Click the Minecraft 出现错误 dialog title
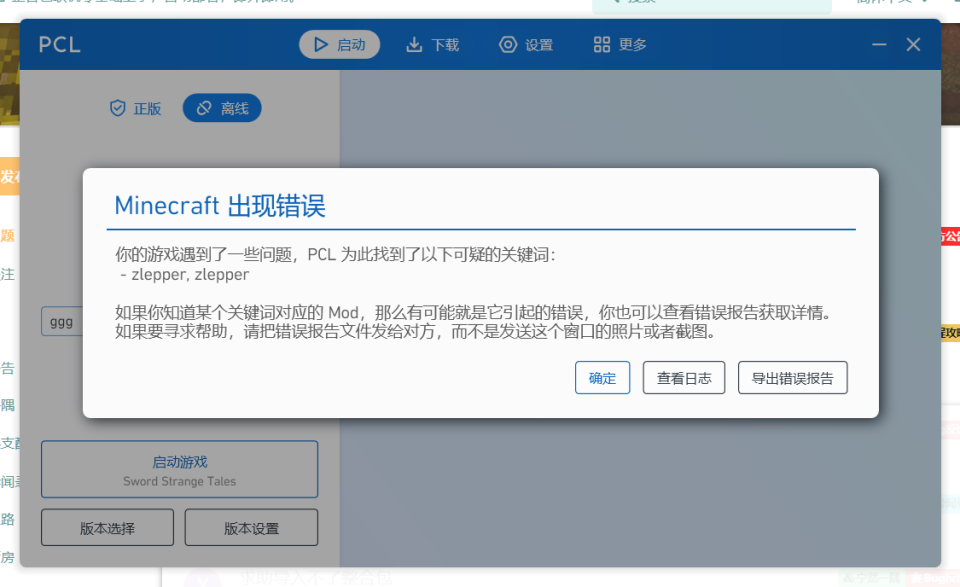Screen dimensions: 960x587 220,206
